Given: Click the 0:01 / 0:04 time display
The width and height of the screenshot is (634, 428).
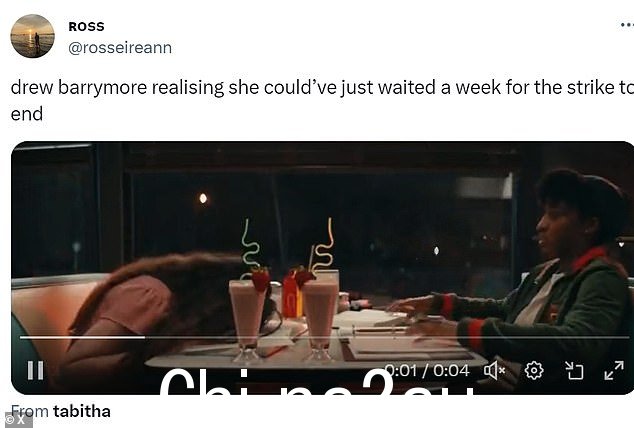Looking at the screenshot, I should 427,370.
